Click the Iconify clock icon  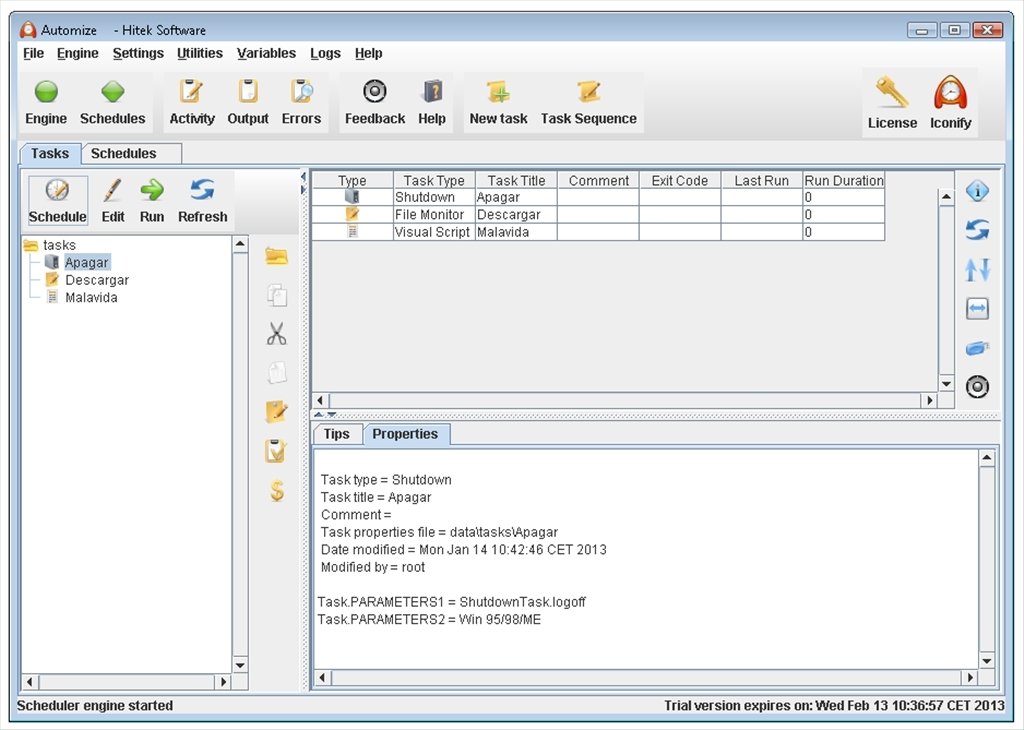click(950, 93)
